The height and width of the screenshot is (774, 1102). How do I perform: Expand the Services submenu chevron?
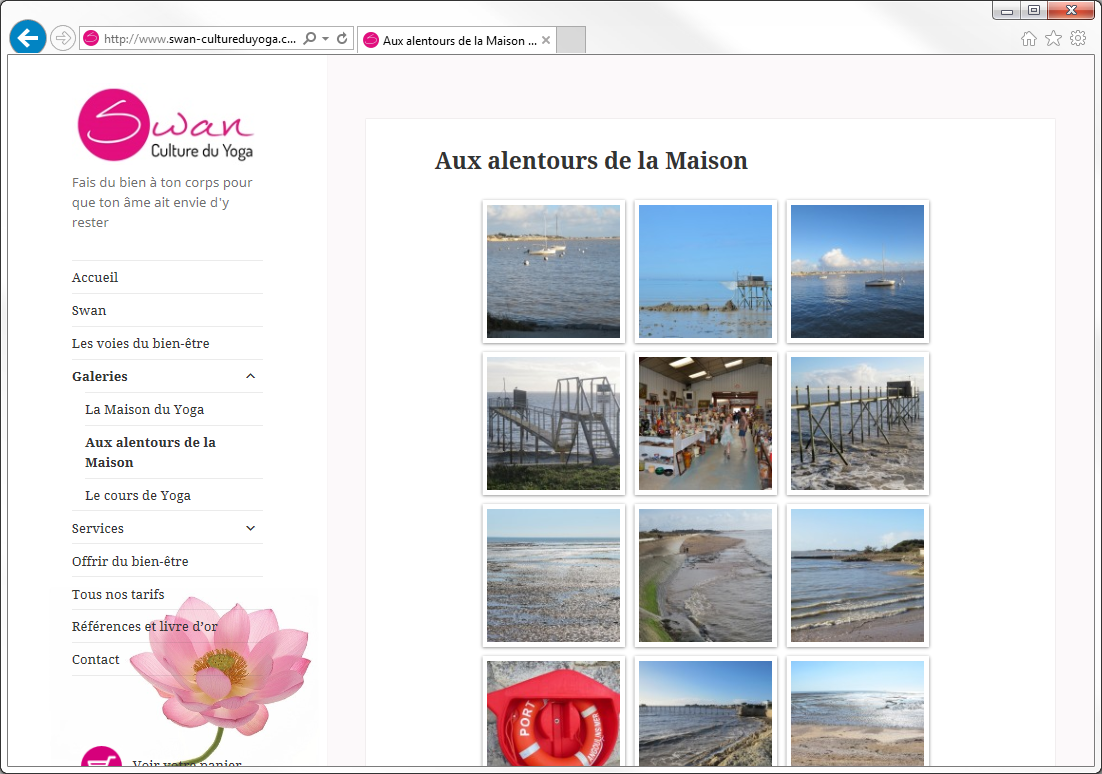click(x=250, y=528)
